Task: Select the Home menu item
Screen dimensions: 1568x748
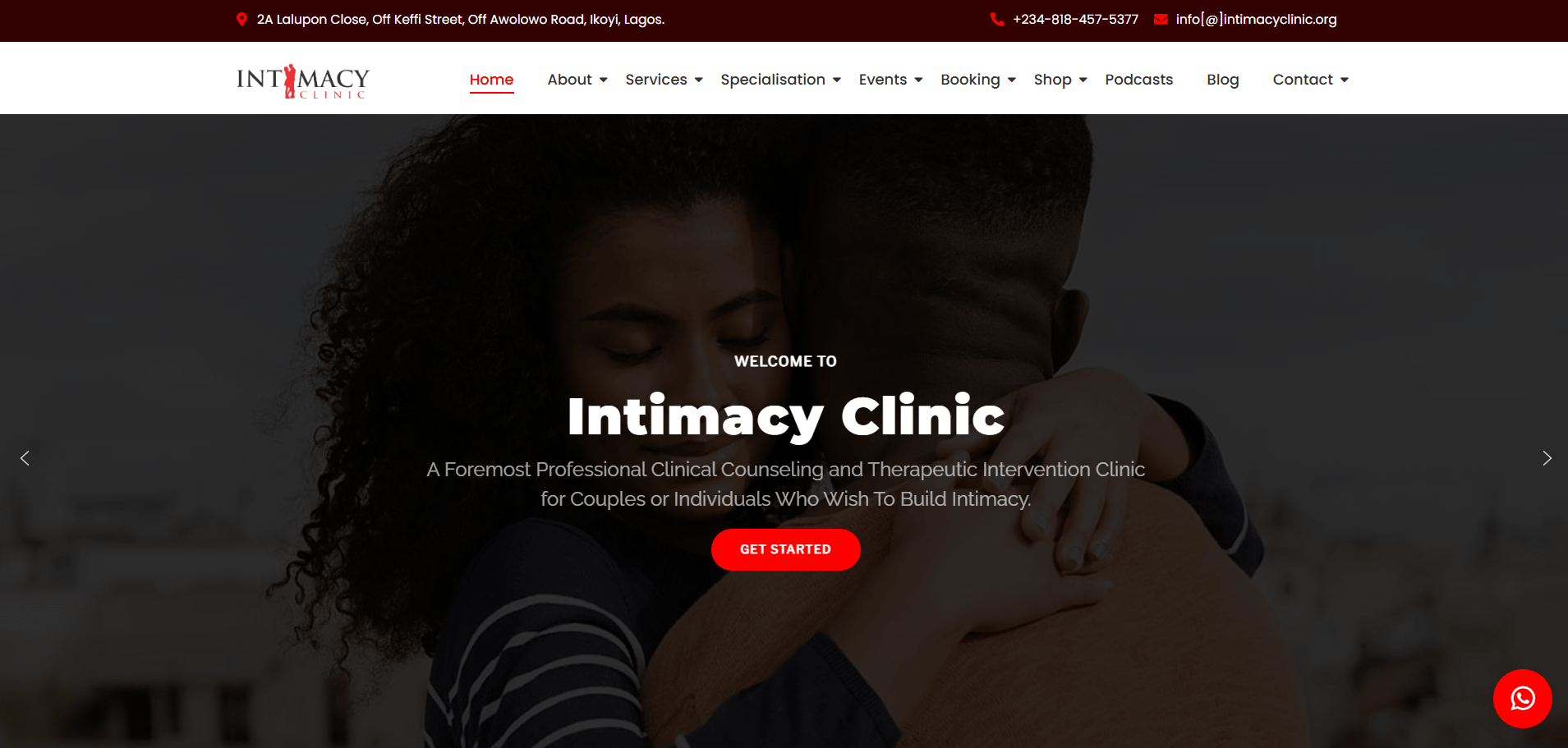Action: (491, 80)
